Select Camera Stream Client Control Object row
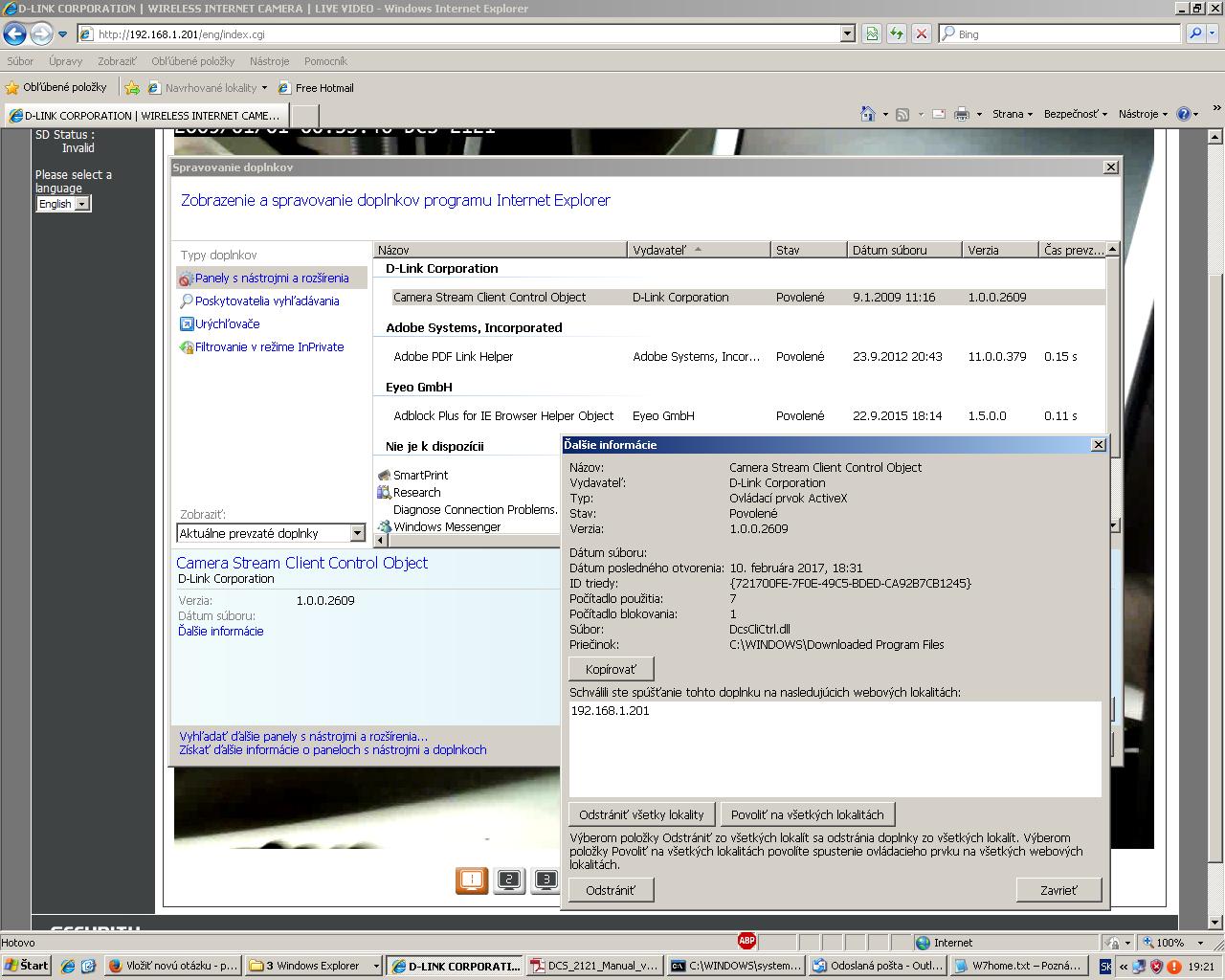 point(740,297)
